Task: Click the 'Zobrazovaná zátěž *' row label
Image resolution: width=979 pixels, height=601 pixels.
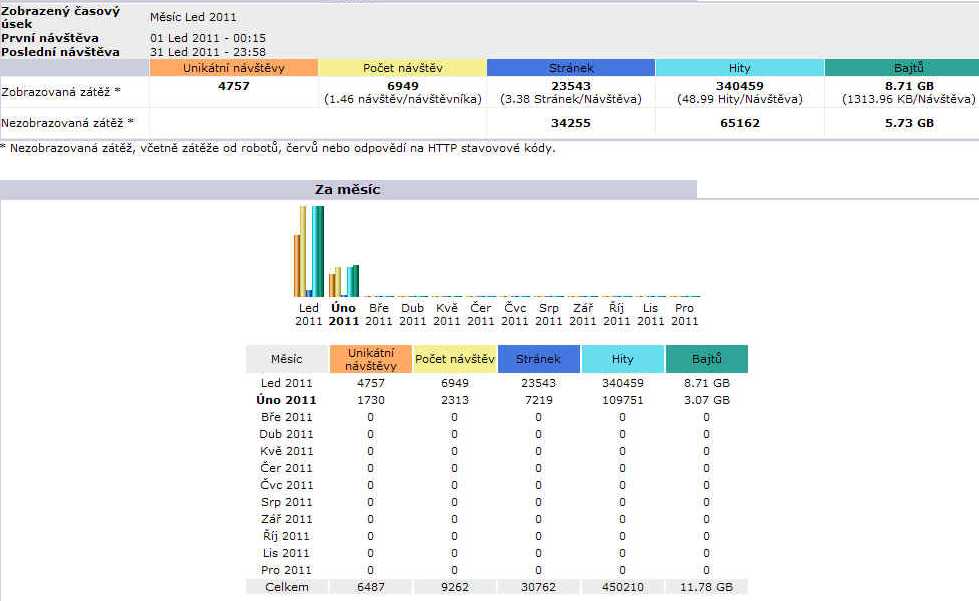Action: tap(61, 92)
